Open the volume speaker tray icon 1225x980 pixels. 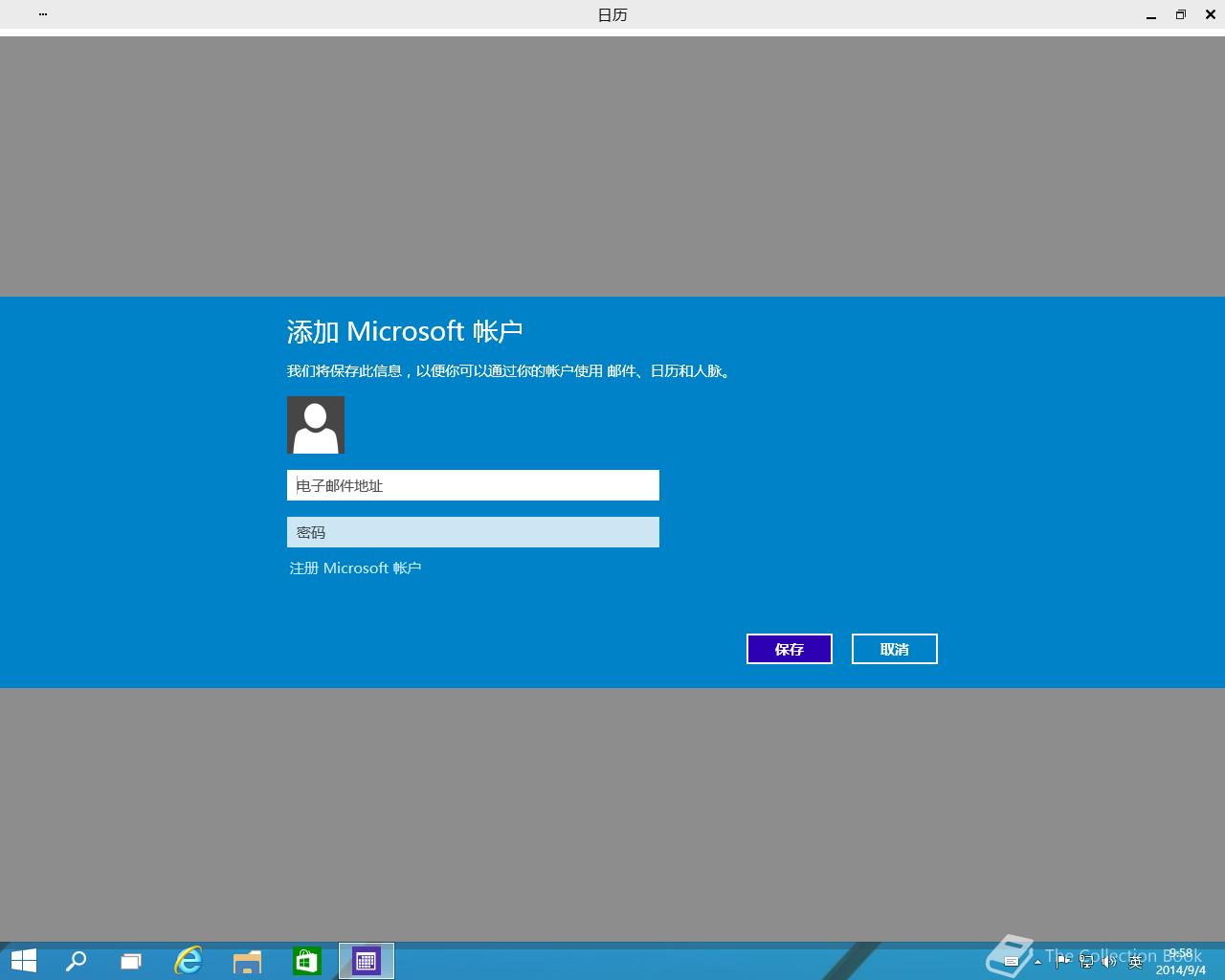(x=1109, y=962)
